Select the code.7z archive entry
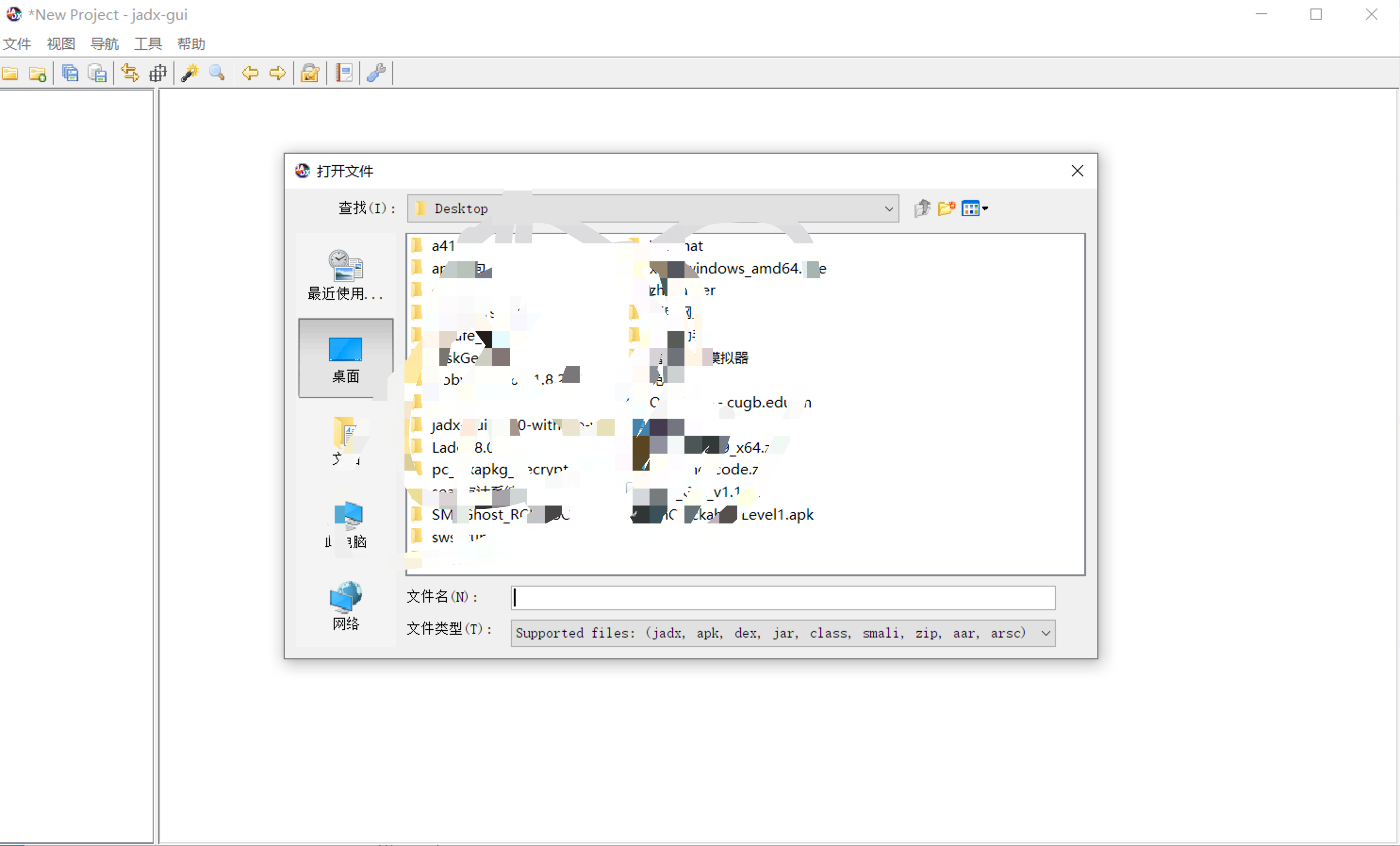The height and width of the screenshot is (846, 1400). tap(695, 470)
